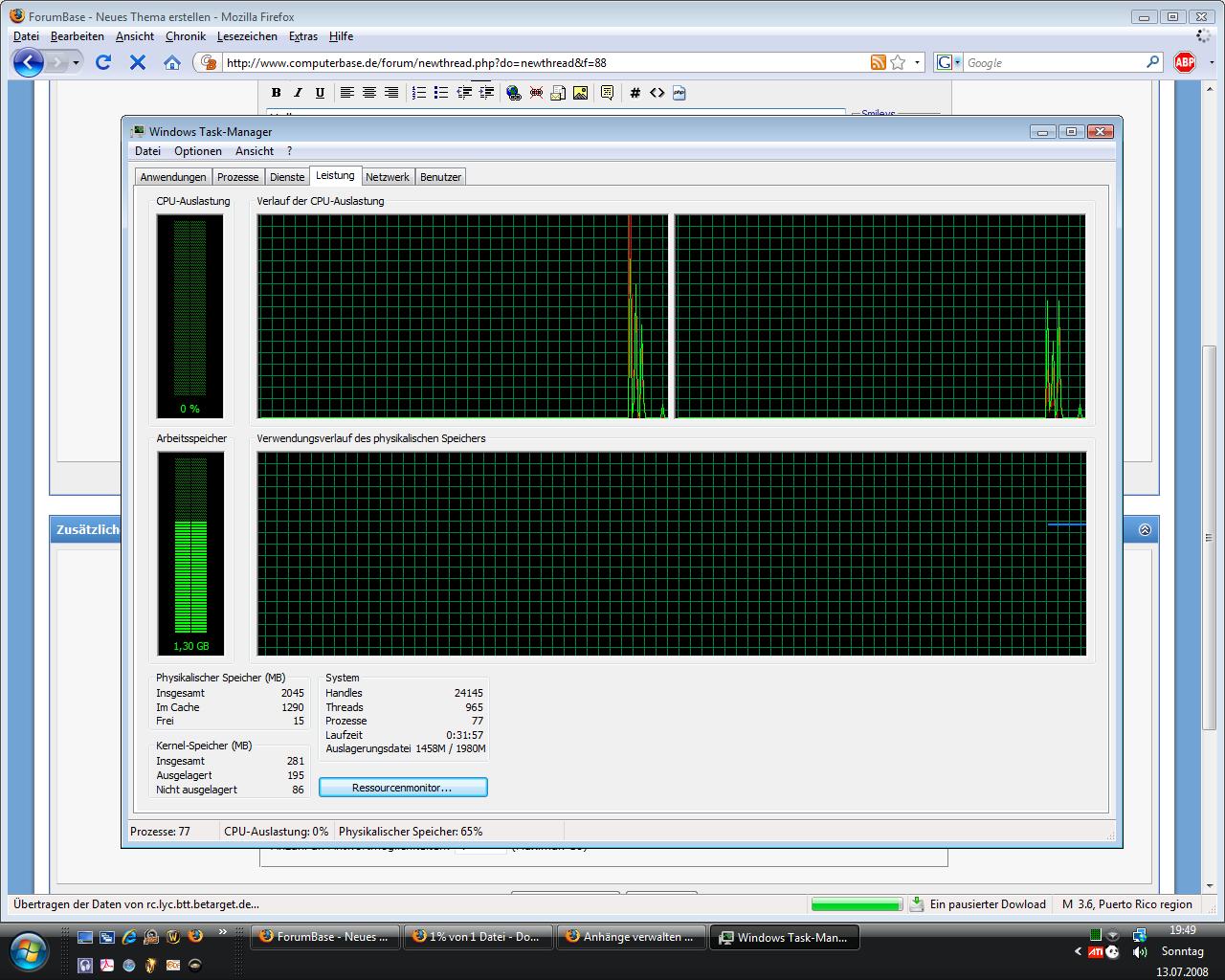The width and height of the screenshot is (1225, 980).
Task: Switch to the Prozesse tab
Action: (238, 177)
